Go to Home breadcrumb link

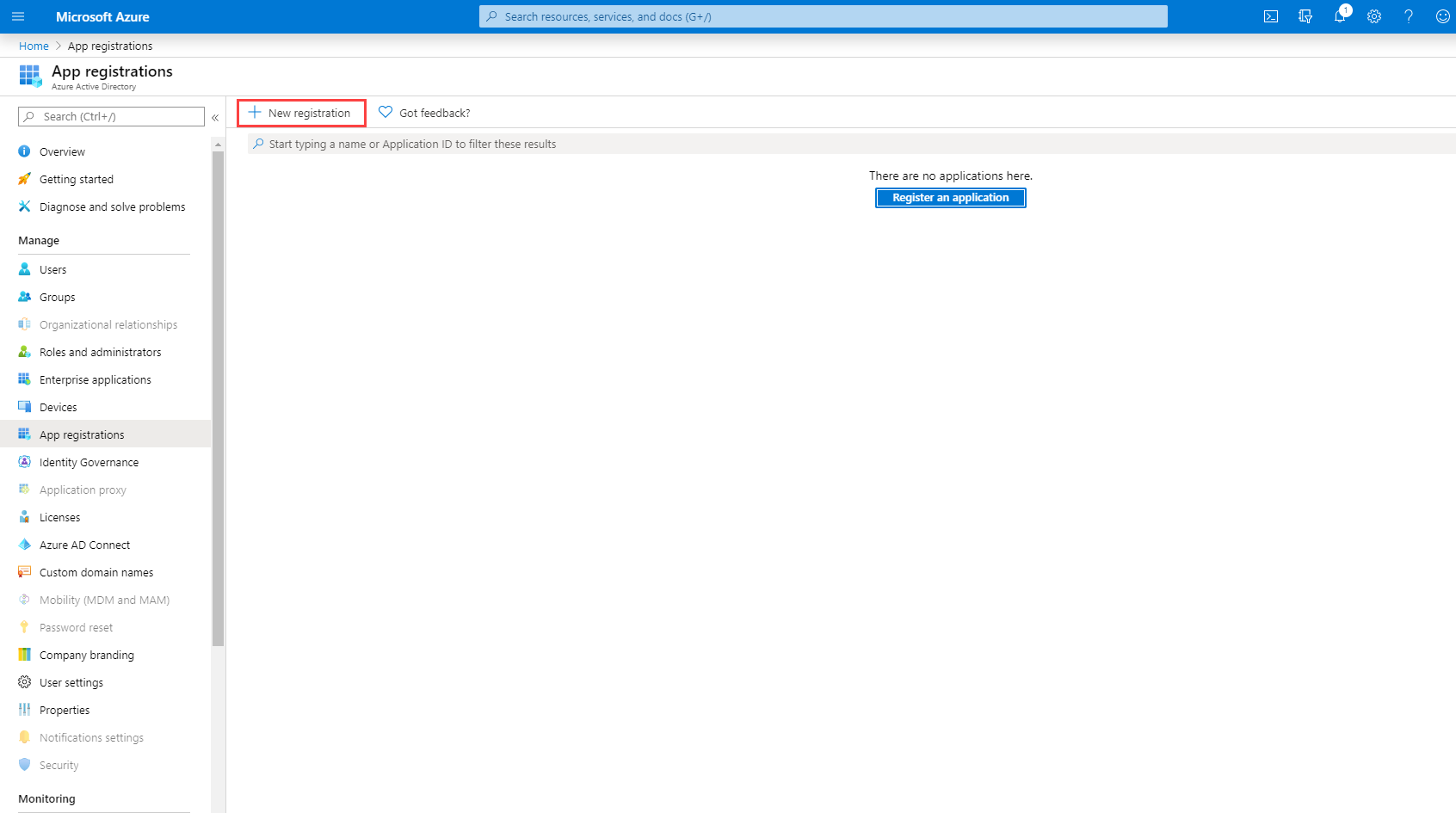pos(34,46)
